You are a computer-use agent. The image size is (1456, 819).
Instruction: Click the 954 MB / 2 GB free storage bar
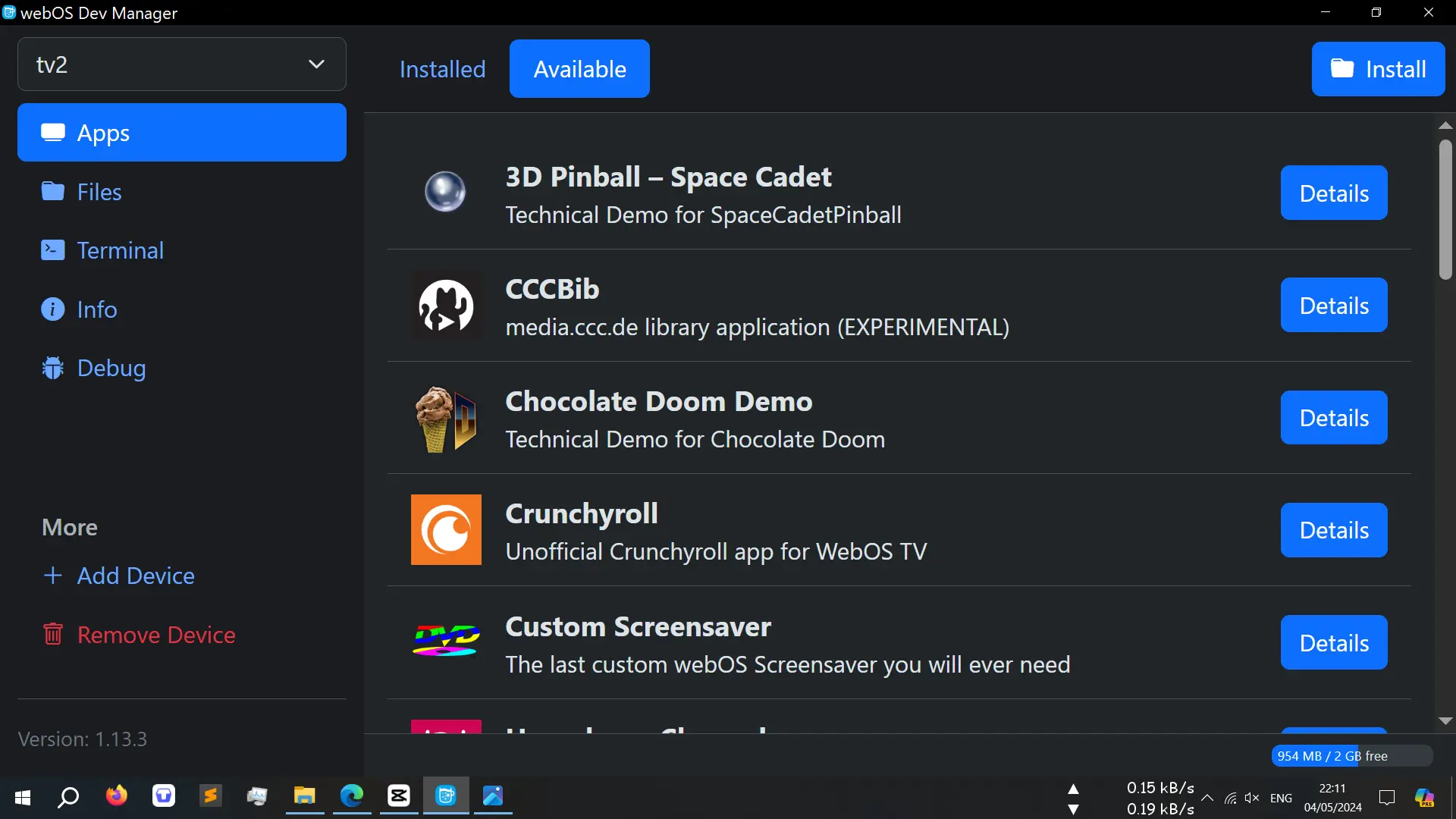click(1351, 755)
